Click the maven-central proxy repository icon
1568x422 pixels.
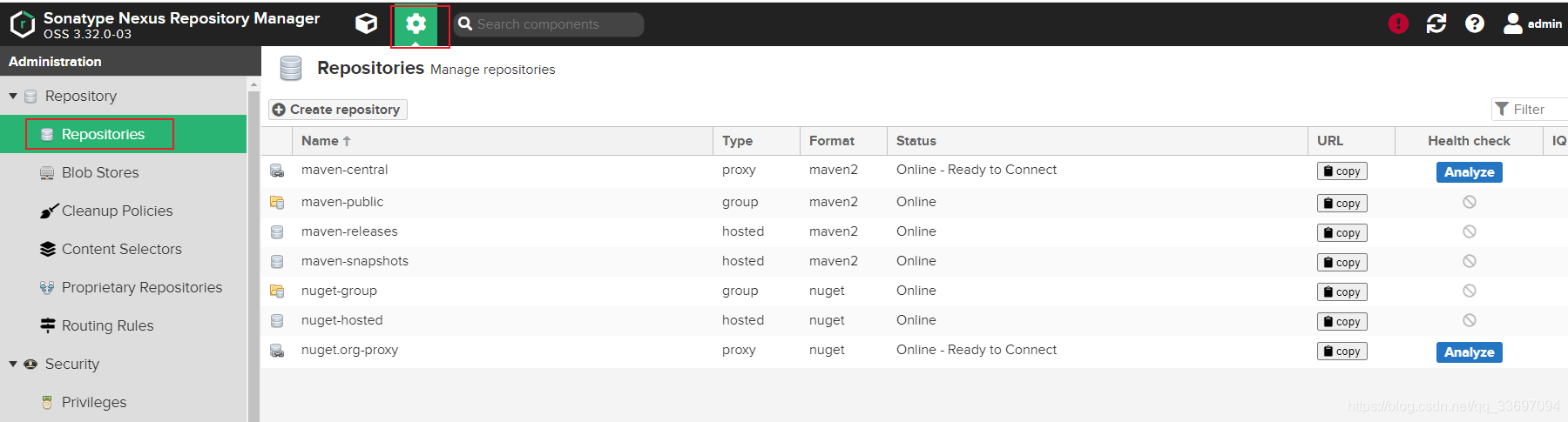[277, 171]
